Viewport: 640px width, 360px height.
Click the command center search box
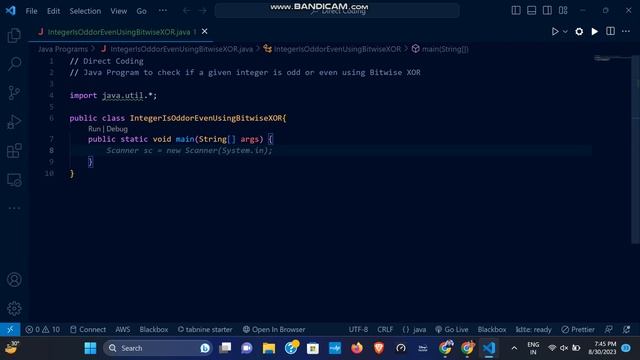pos(337,11)
